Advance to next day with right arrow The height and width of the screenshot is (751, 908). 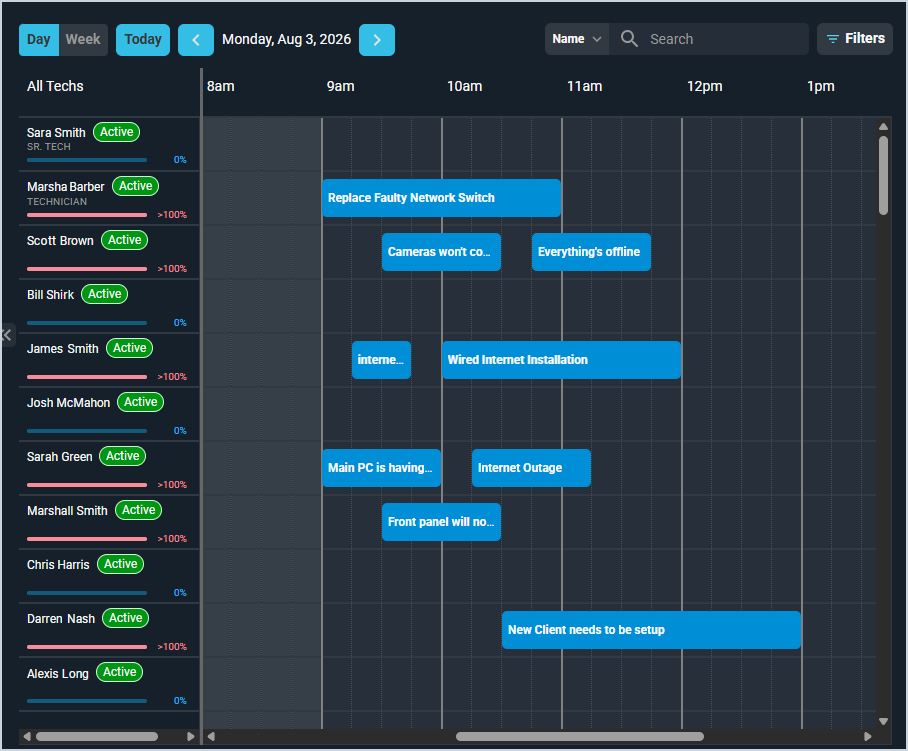376,40
